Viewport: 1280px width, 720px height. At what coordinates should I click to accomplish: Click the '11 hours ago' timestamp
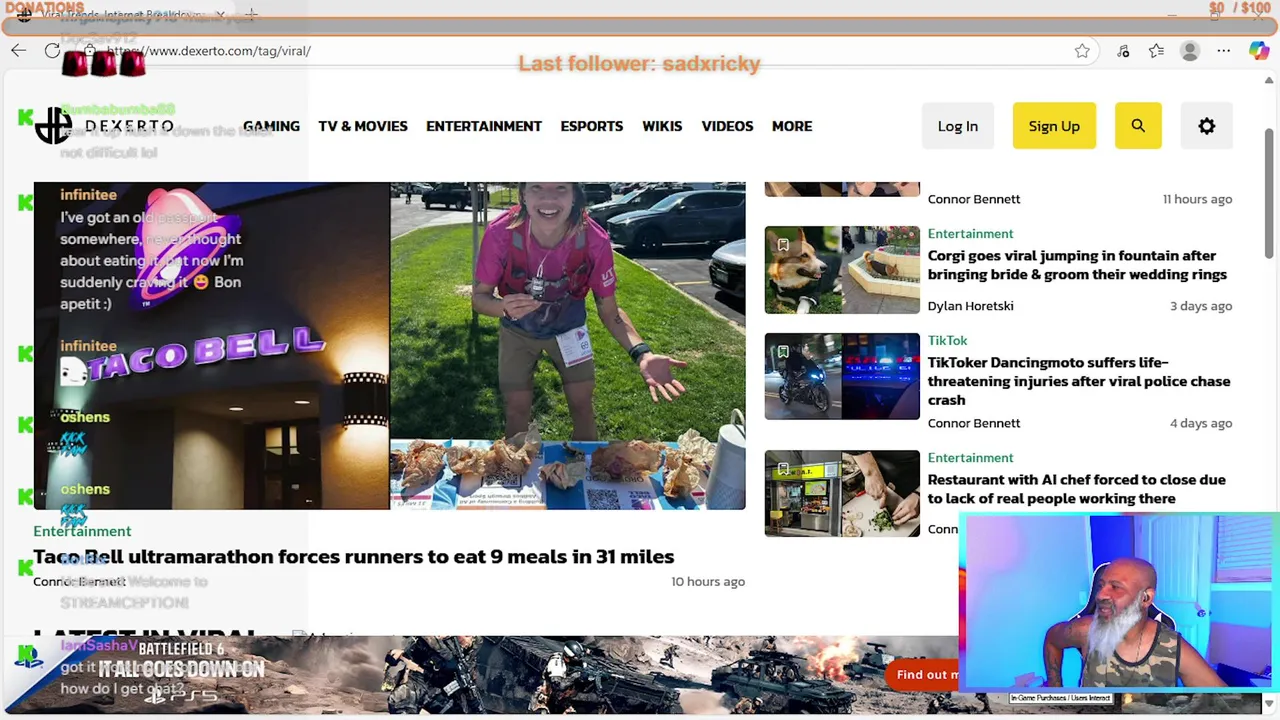point(1197,199)
